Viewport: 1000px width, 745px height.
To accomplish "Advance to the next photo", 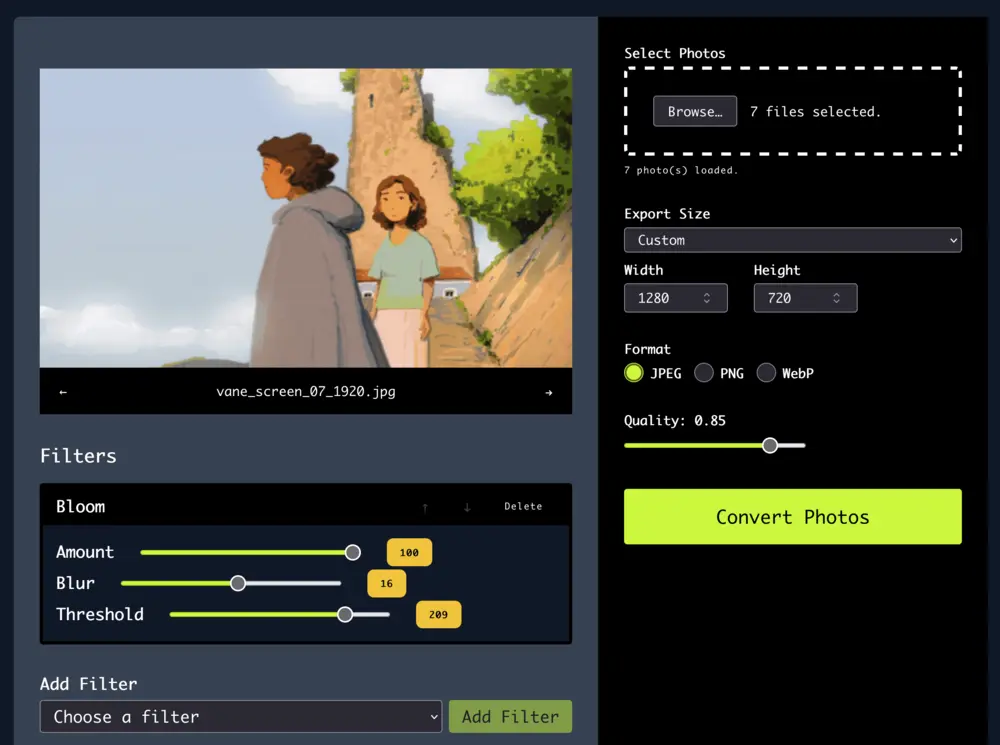I will coord(548,391).
